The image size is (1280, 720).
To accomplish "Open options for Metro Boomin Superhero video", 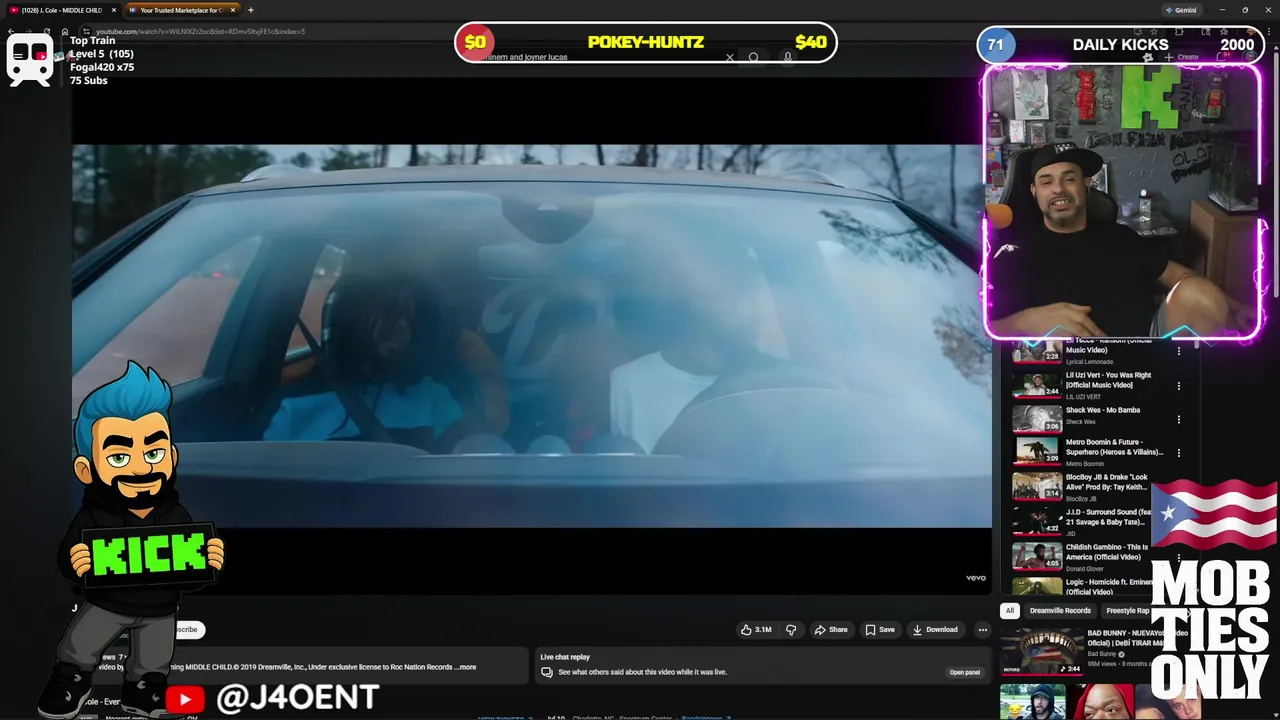I will 1178,452.
